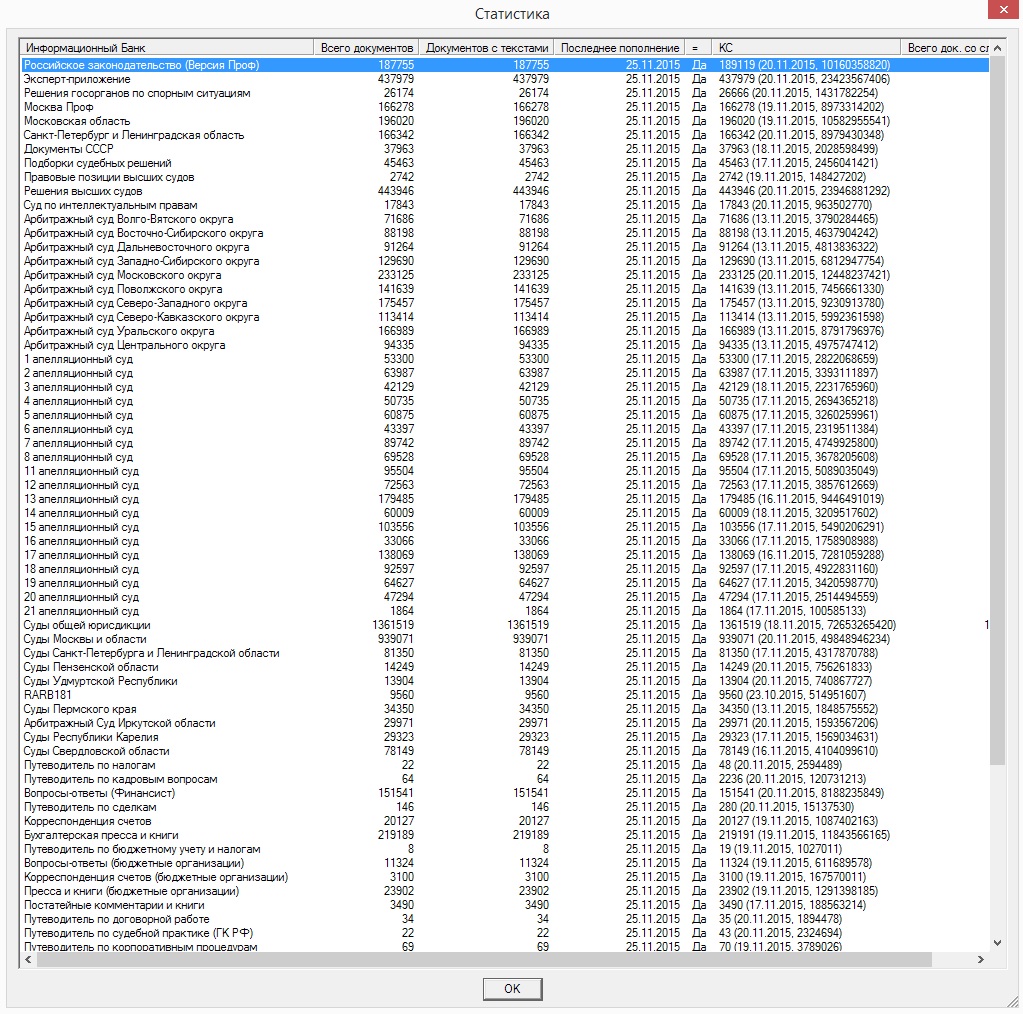Viewport: 1023px width, 1014px height.
Task: Click the OK button
Action: pyautogui.click(x=512, y=988)
